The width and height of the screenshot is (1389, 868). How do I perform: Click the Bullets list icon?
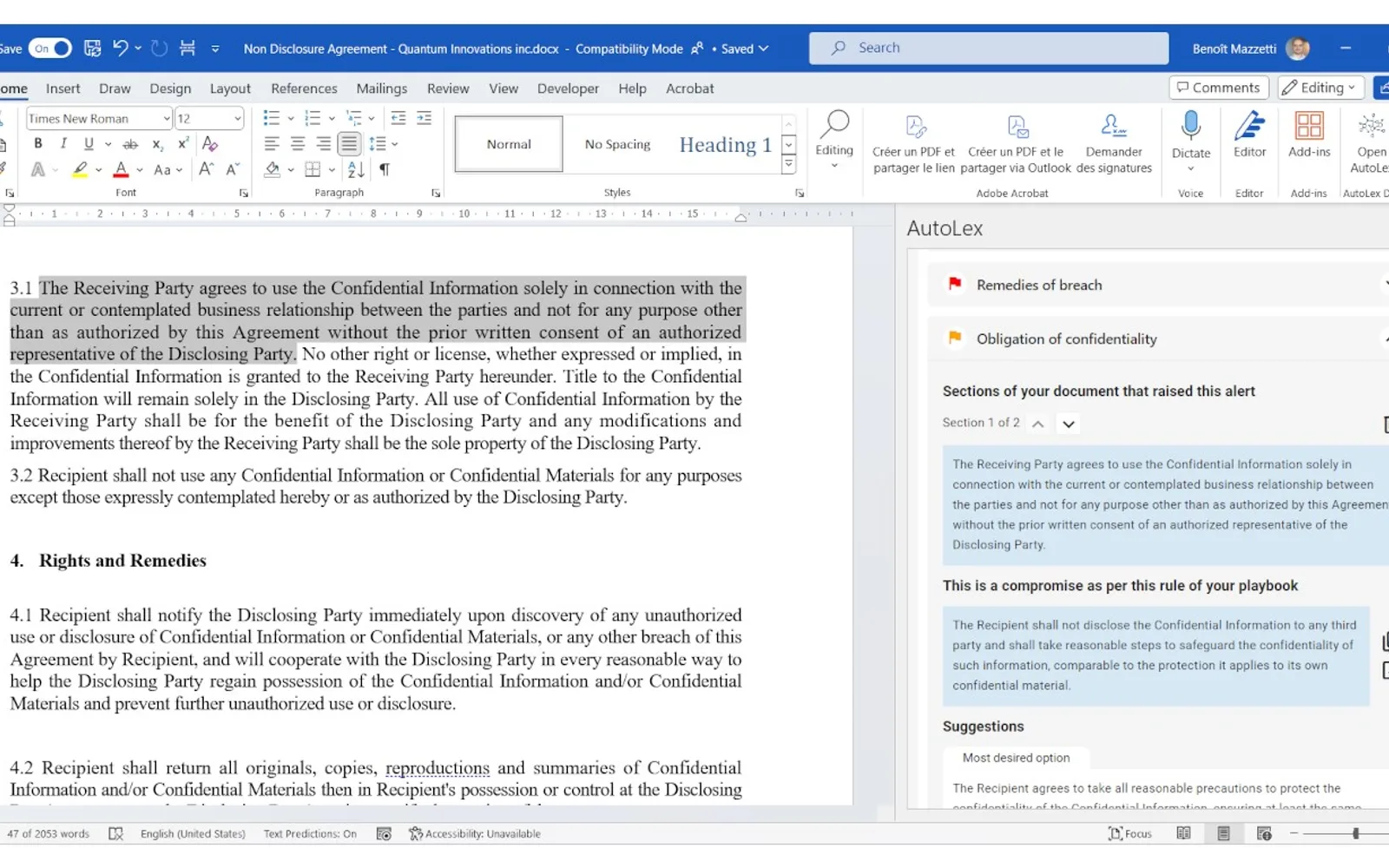(x=272, y=118)
